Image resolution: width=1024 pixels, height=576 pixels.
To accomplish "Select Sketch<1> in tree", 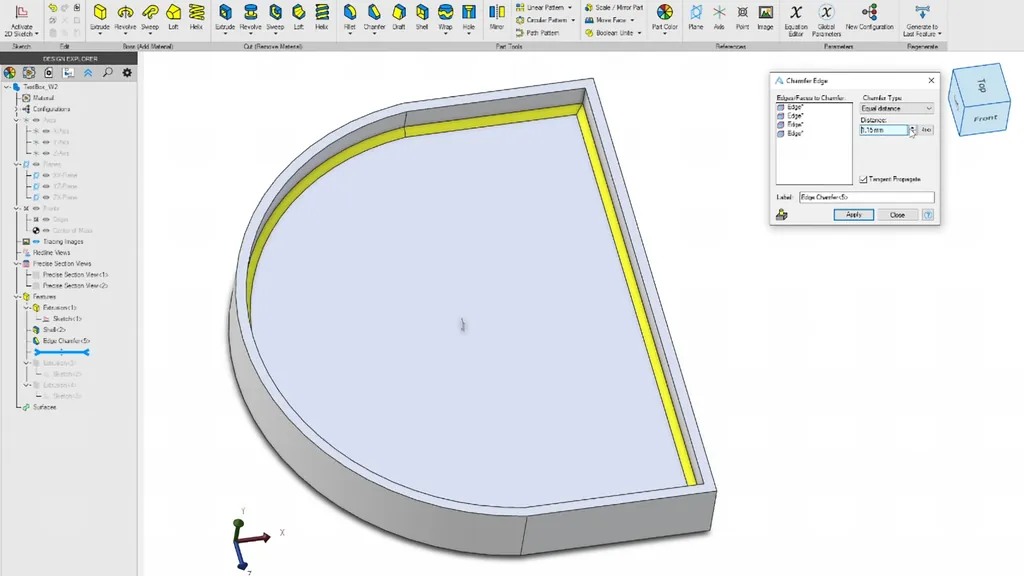I will coord(67,319).
